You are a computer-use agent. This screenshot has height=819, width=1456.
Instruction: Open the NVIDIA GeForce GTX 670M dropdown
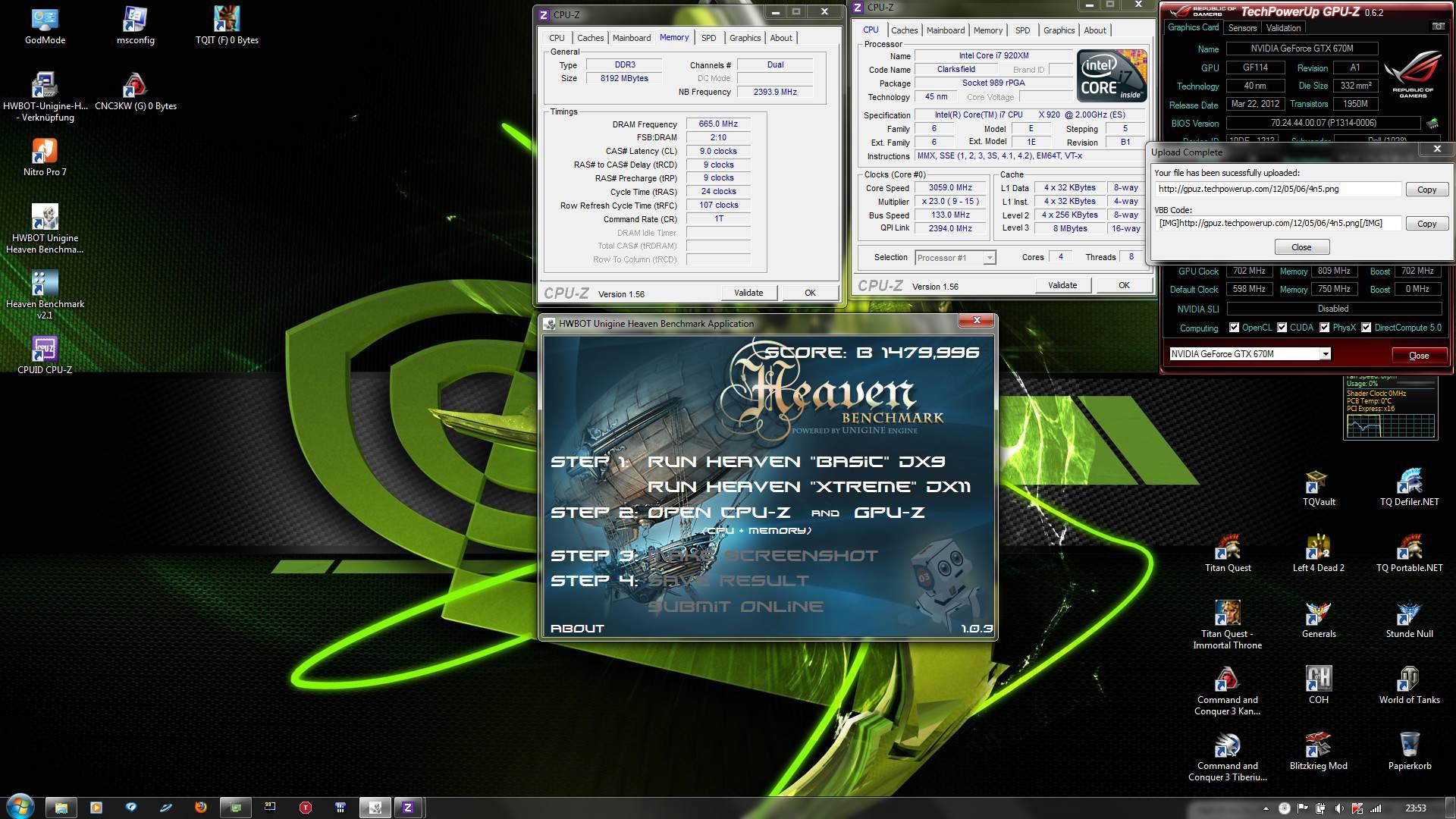coord(1249,354)
